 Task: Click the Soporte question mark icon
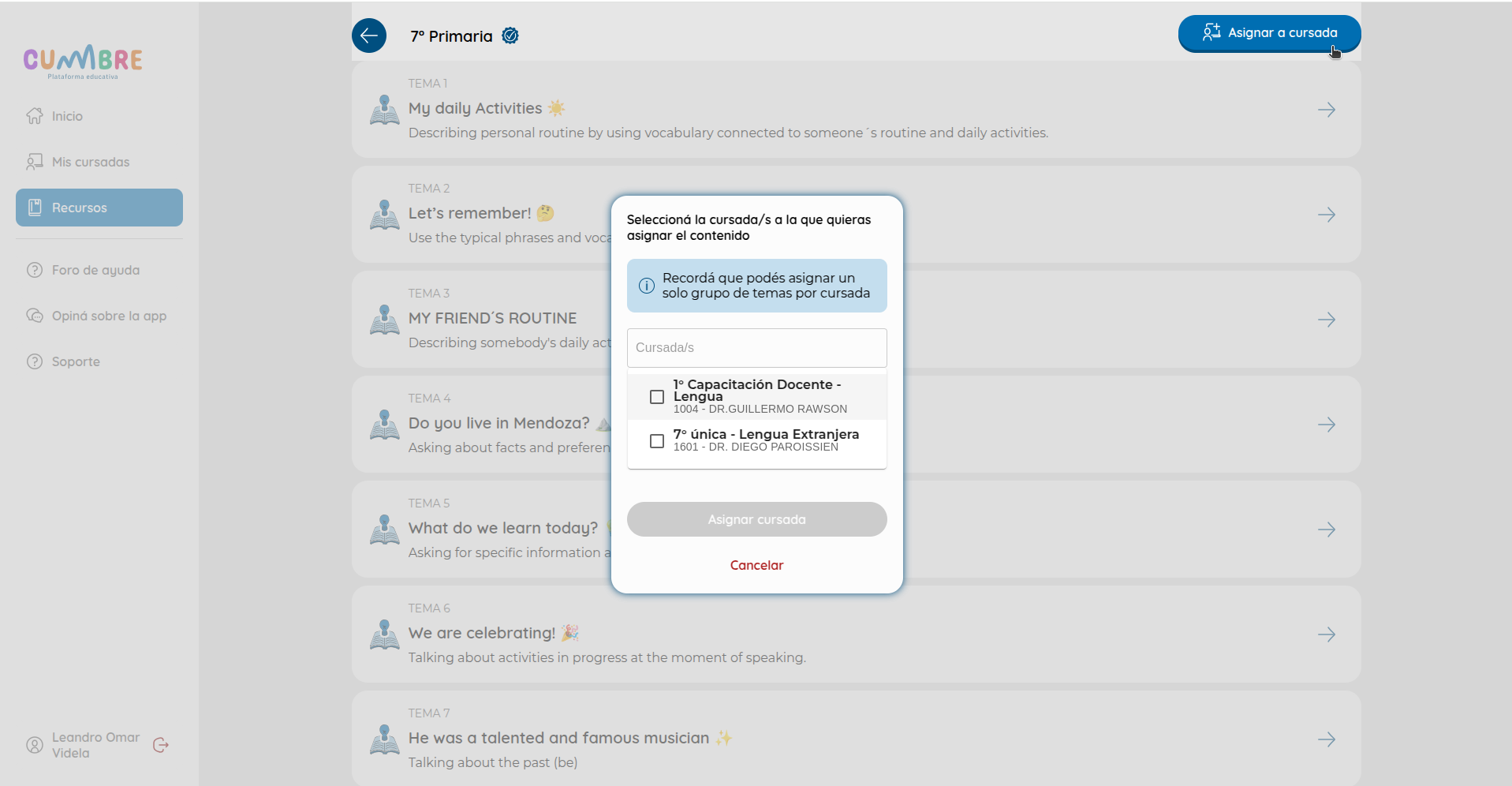[35, 361]
